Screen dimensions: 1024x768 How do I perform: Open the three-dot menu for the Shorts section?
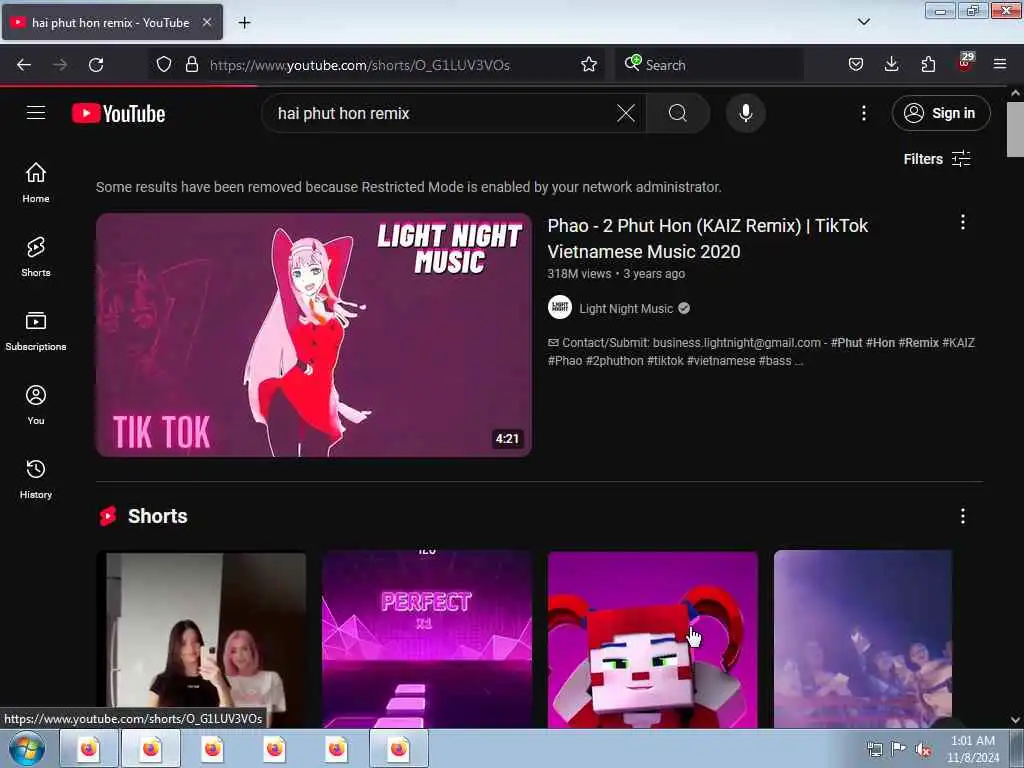tap(963, 517)
